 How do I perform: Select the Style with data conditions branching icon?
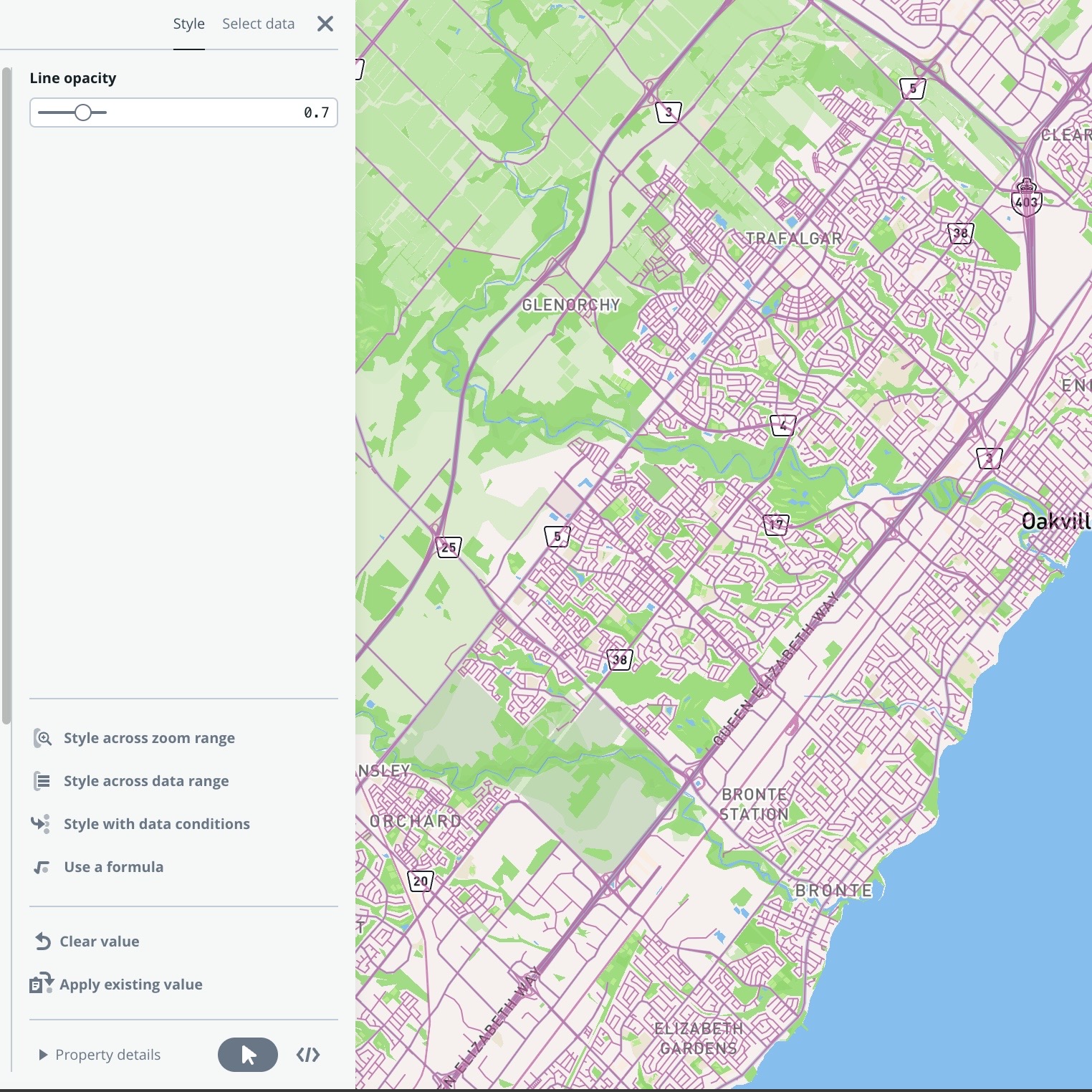click(42, 823)
